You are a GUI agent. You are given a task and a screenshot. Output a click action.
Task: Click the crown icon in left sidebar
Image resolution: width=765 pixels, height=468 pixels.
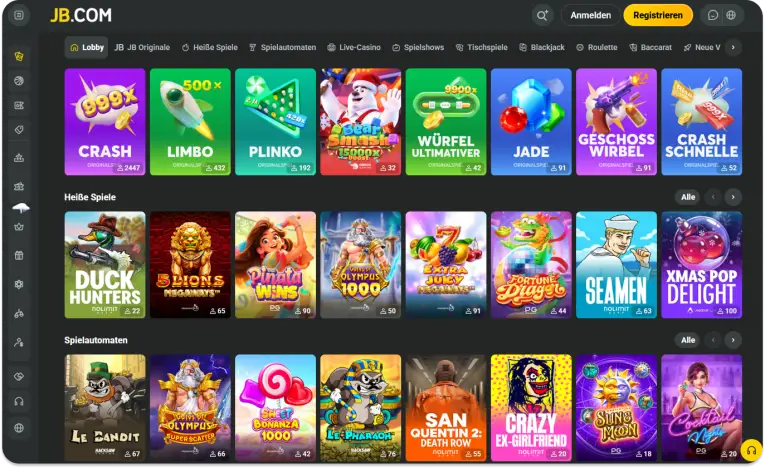19,227
